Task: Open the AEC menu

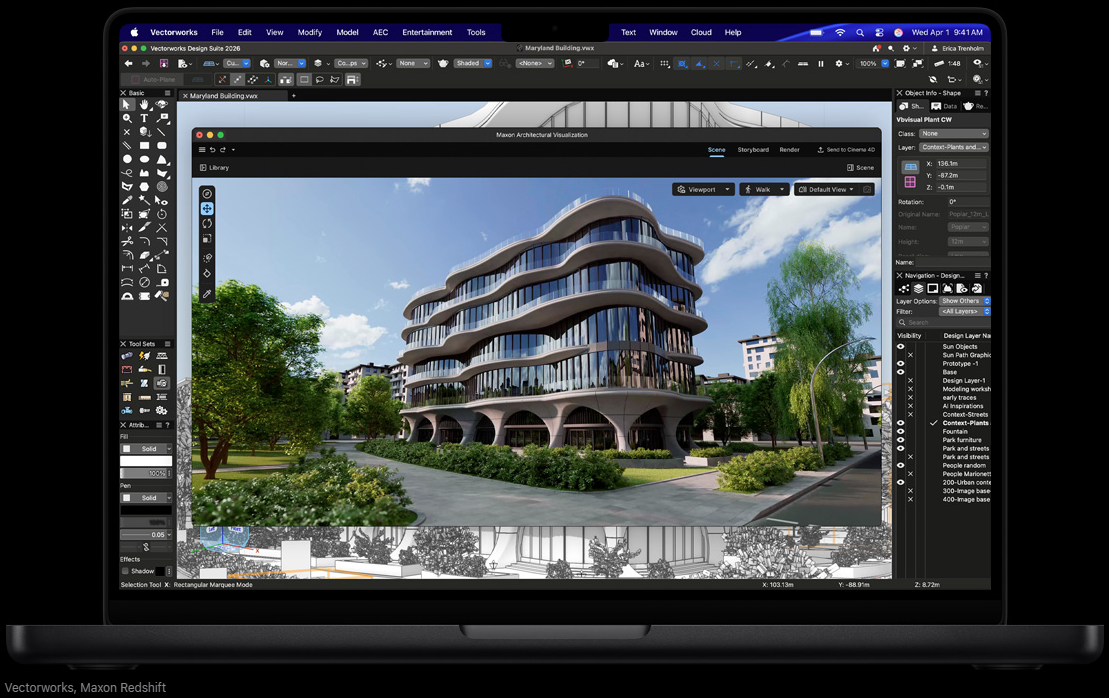Action: coord(380,32)
